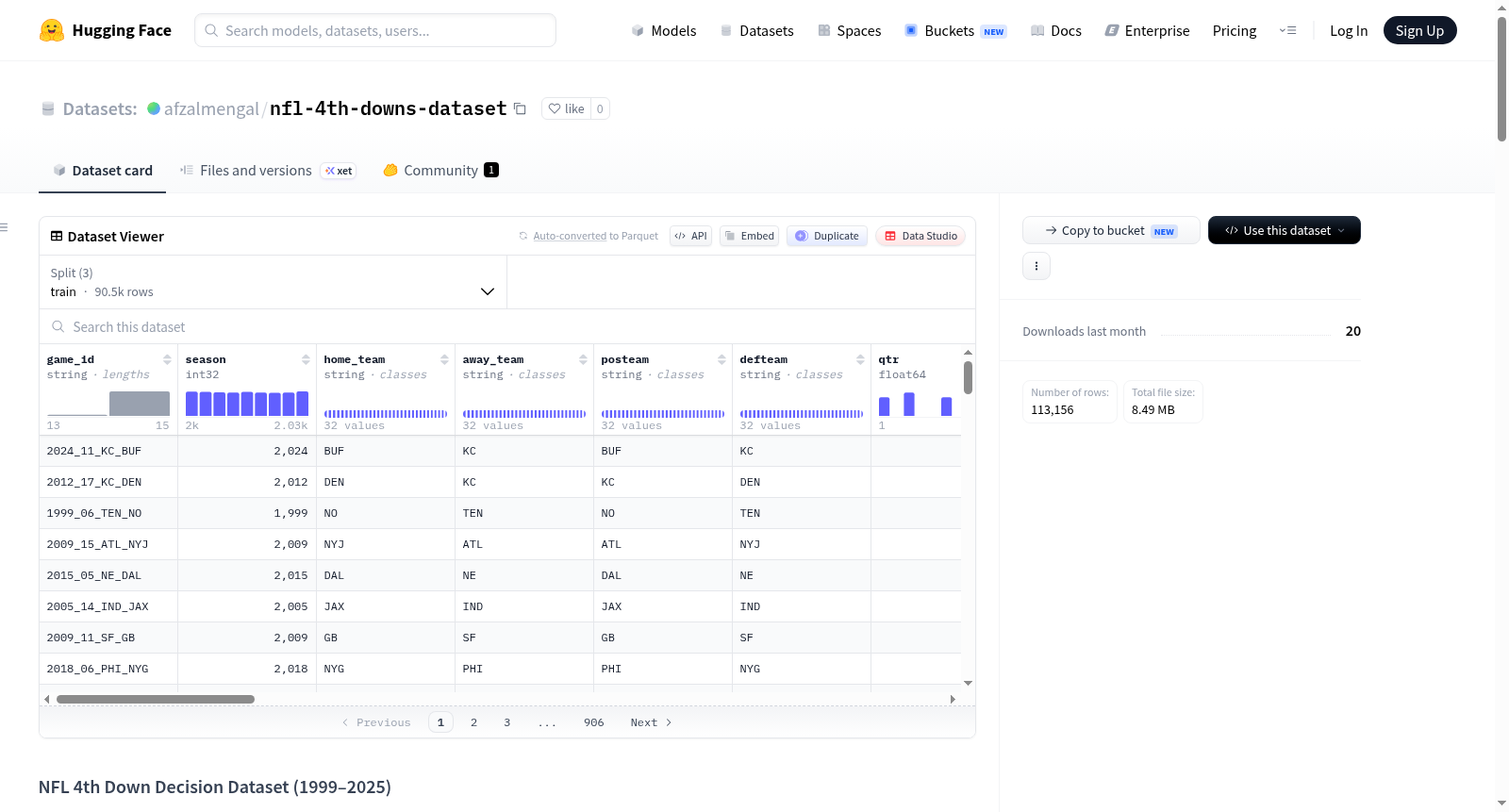This screenshot has height=812, width=1509.
Task: Click the main search models field
Action: click(375, 30)
